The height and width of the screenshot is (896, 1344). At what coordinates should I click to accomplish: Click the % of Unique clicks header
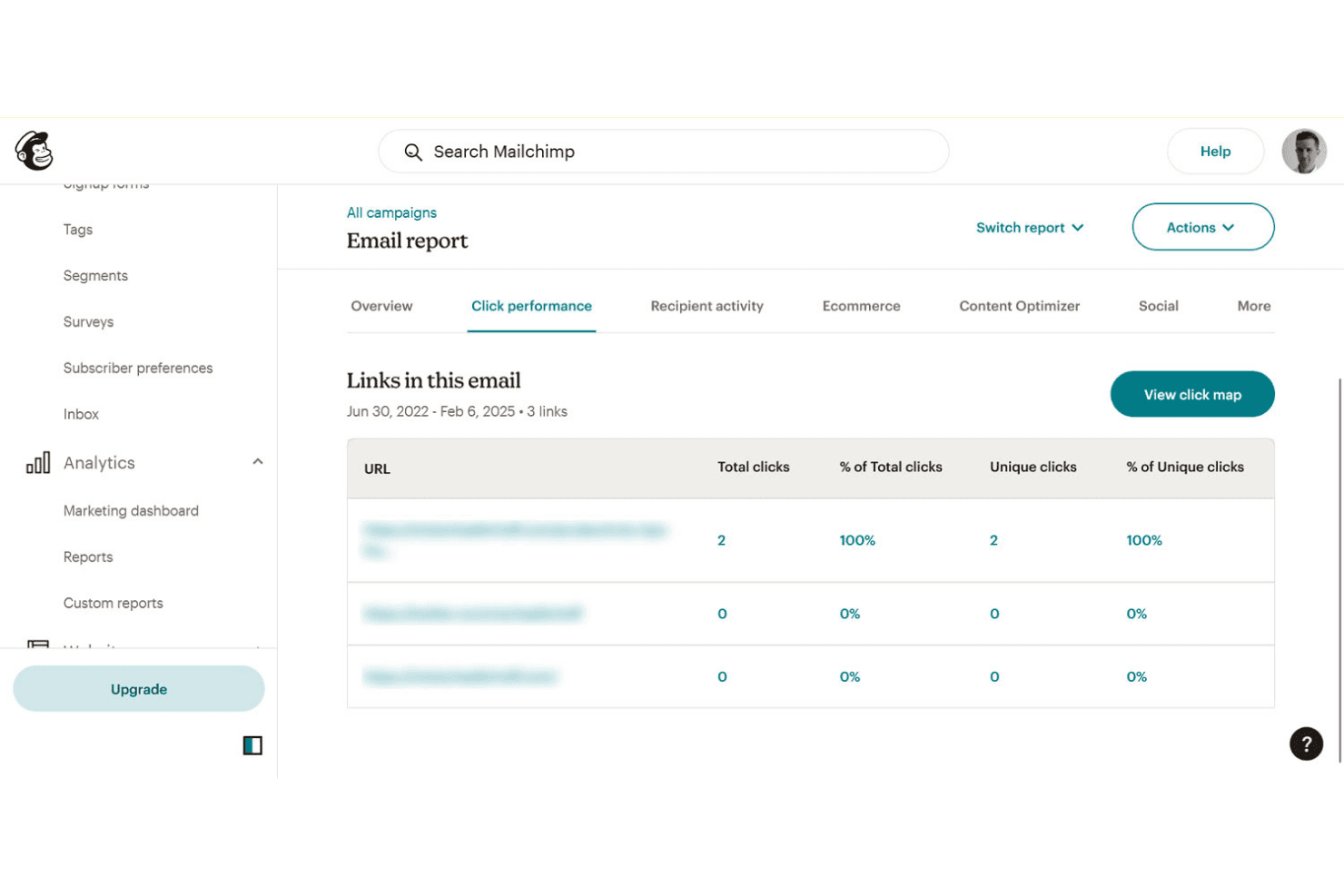point(1185,468)
